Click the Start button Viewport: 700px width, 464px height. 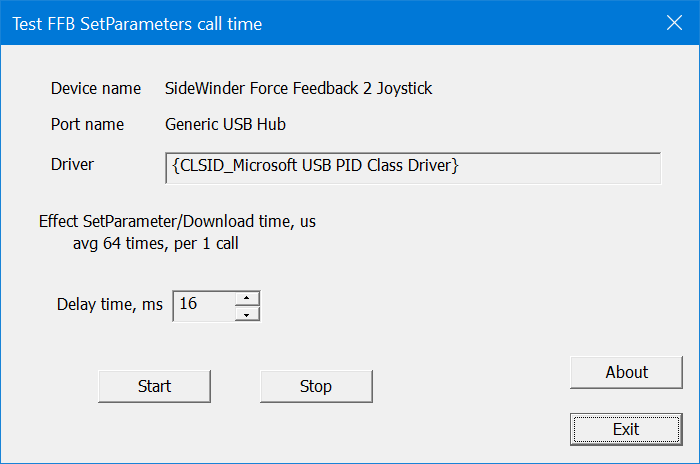pyautogui.click(x=154, y=386)
